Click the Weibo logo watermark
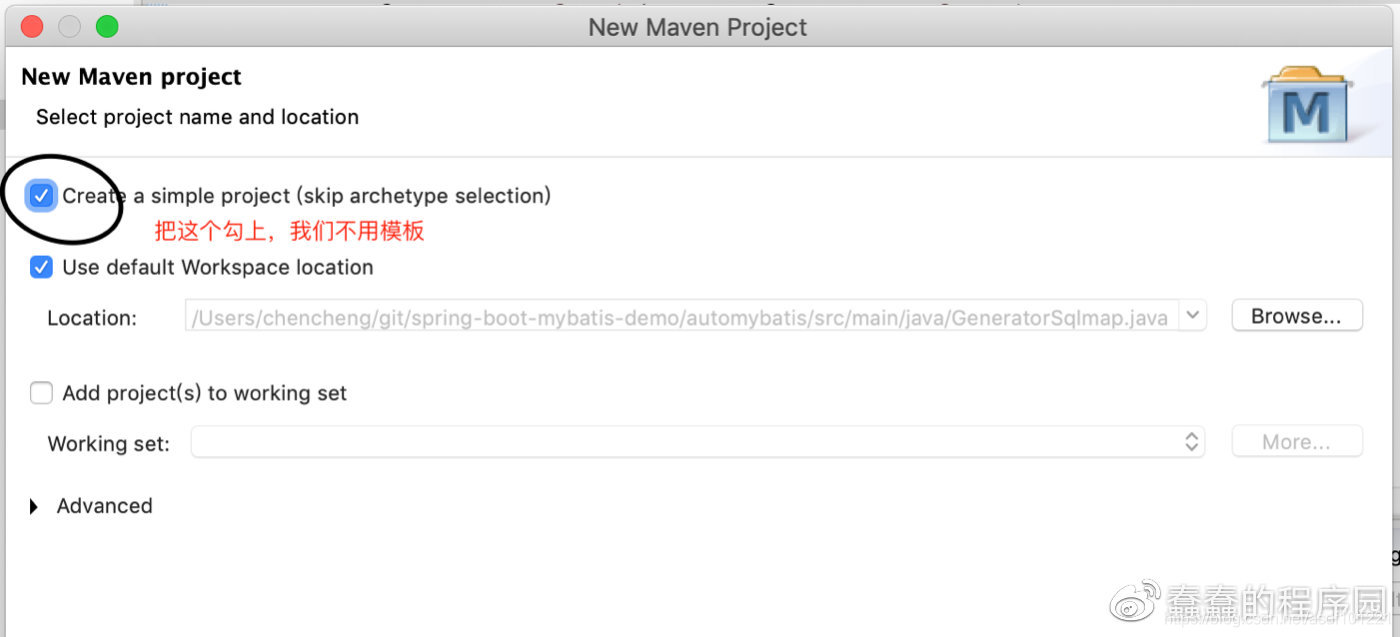This screenshot has width=1400, height=637. pos(1138,603)
